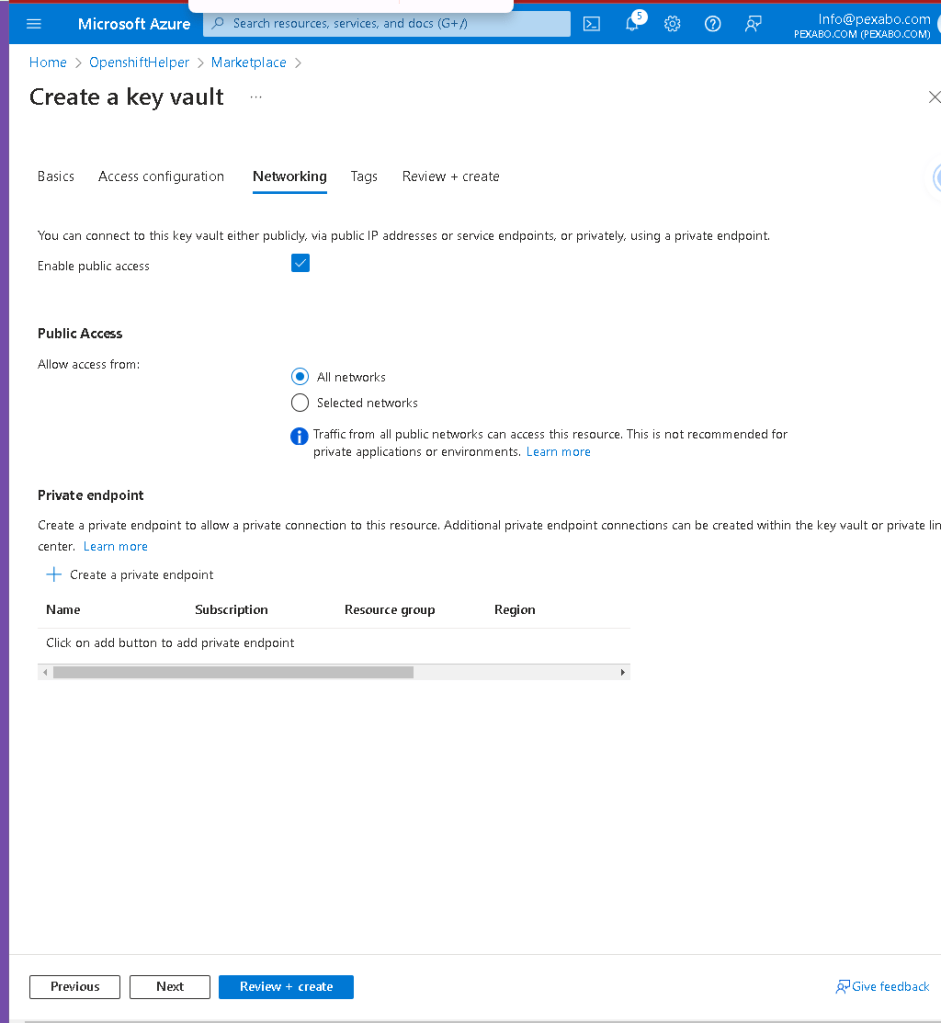Open Learn more link under Public Access

(x=558, y=451)
